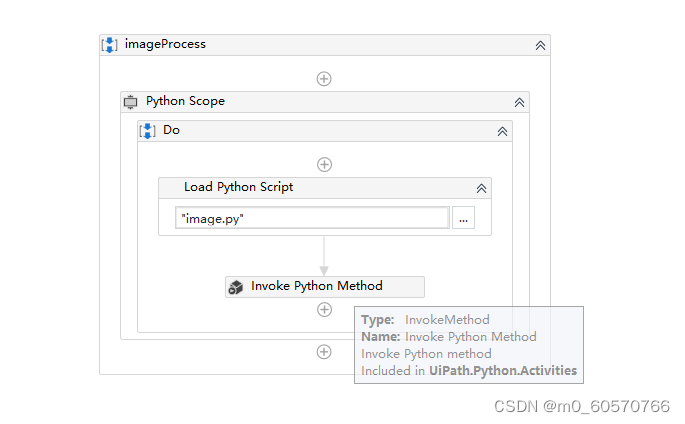This screenshot has height=424, width=685.
Task: Select the Load Python Script title
Action: (238, 187)
